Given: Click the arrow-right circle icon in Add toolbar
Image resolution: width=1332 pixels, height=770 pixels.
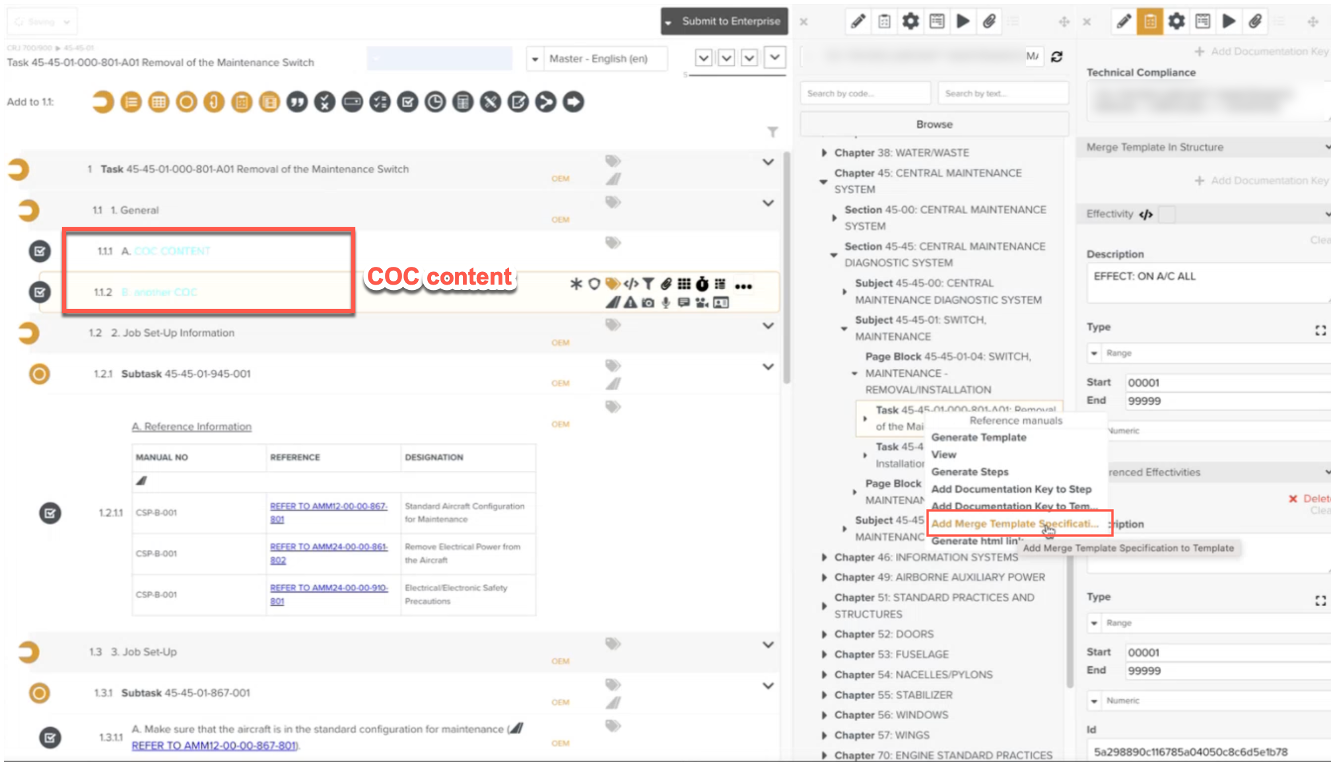Looking at the screenshot, I should 573,102.
